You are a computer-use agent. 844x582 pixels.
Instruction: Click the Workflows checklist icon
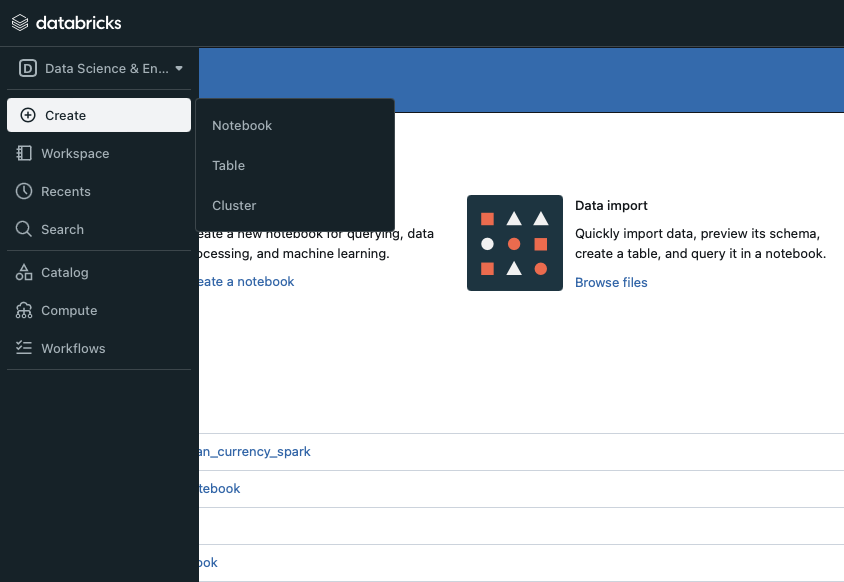[25, 348]
